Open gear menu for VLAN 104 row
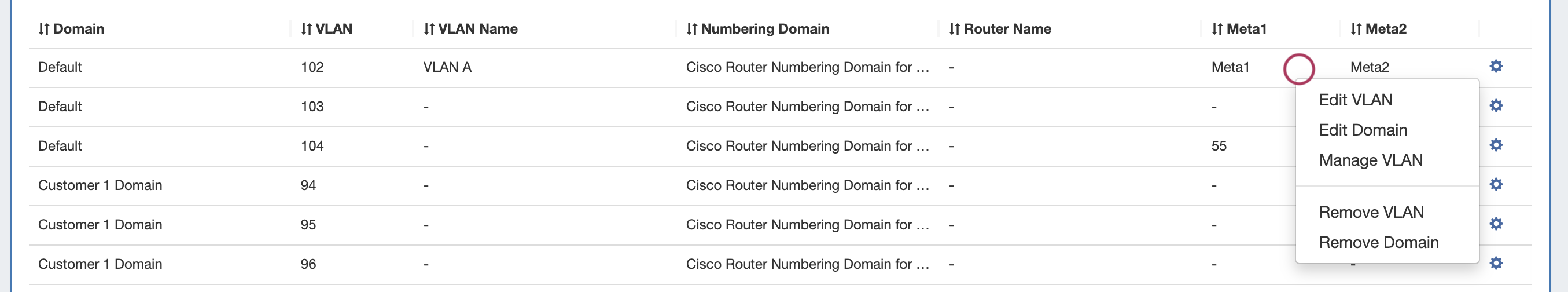This screenshot has height=292, width=1568. click(x=1496, y=145)
